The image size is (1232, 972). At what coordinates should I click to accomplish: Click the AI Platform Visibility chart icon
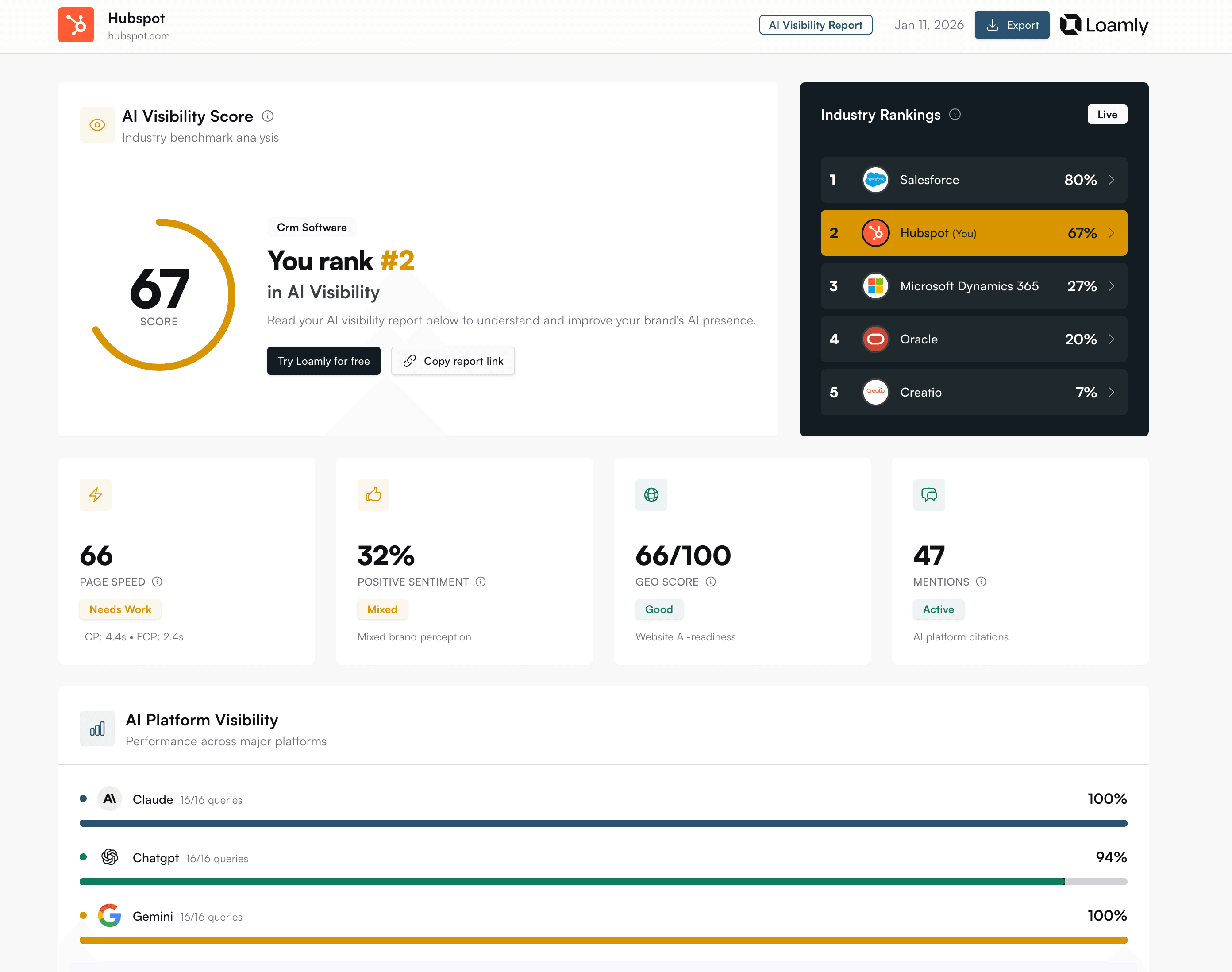pyautogui.click(x=97, y=729)
